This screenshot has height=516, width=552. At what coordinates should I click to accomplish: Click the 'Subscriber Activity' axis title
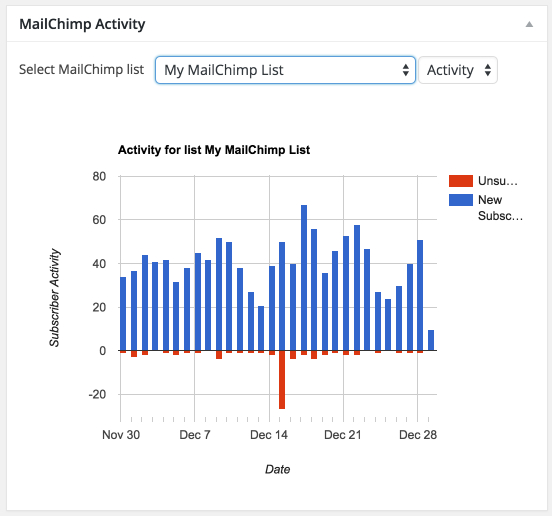point(55,298)
